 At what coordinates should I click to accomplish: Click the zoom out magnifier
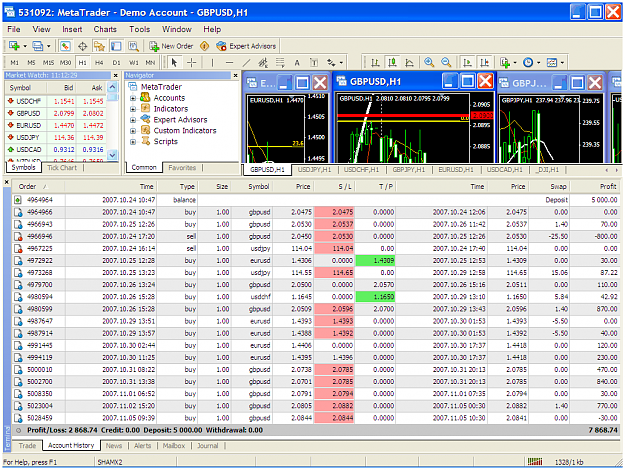(x=446, y=63)
